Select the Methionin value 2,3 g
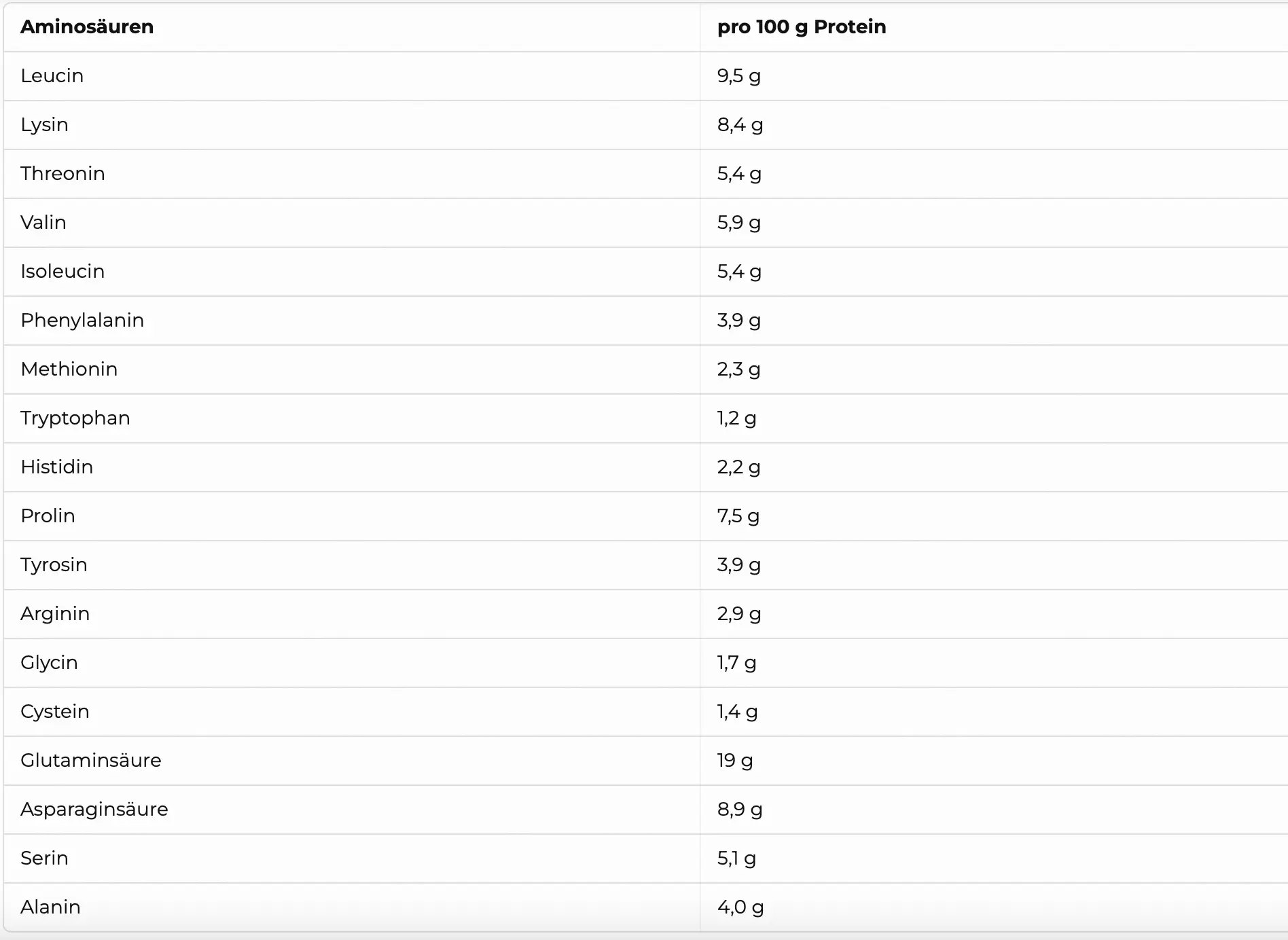This screenshot has width=1288, height=940. pos(739,369)
